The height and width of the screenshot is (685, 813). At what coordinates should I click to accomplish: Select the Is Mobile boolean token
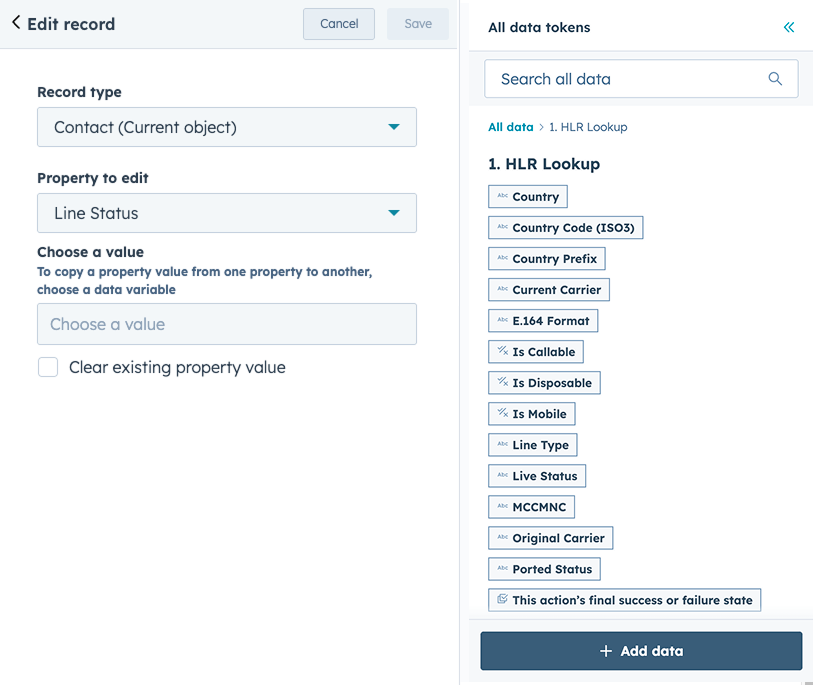point(531,414)
